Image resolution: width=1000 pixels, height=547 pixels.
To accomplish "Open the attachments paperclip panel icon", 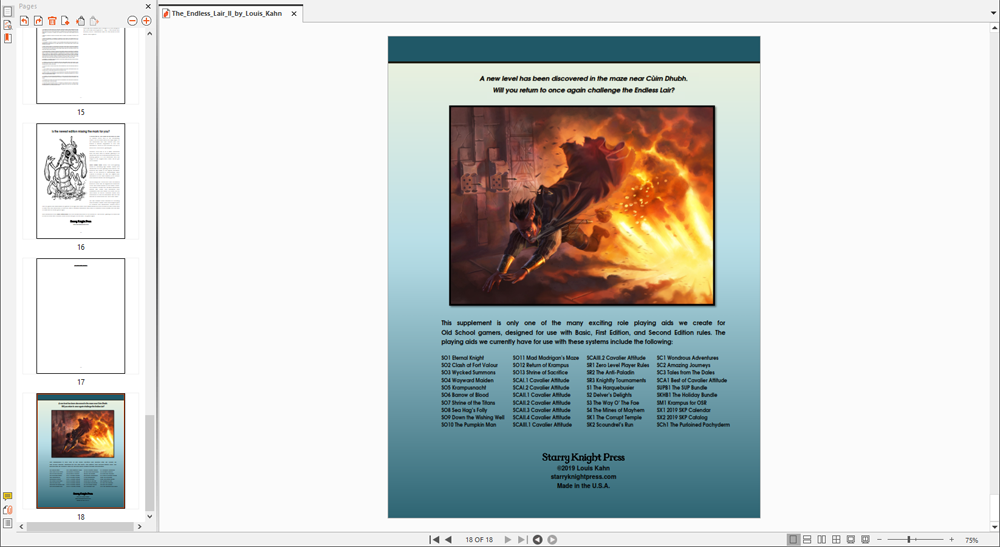I will pyautogui.click(x=8, y=510).
